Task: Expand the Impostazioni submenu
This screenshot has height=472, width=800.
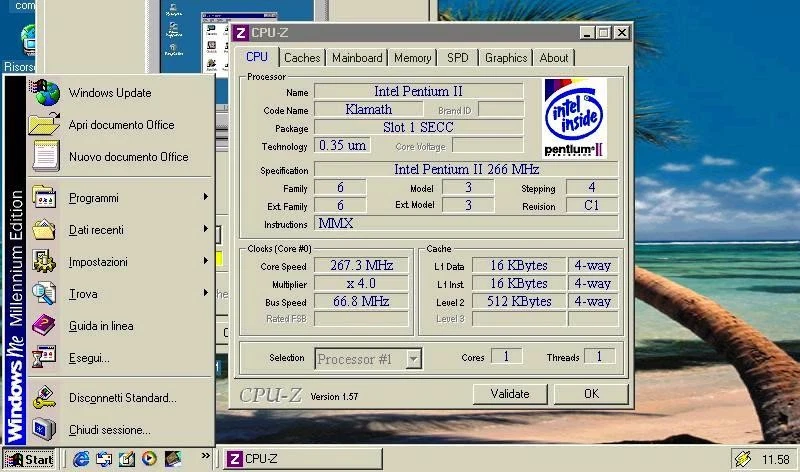Action: click(x=120, y=262)
